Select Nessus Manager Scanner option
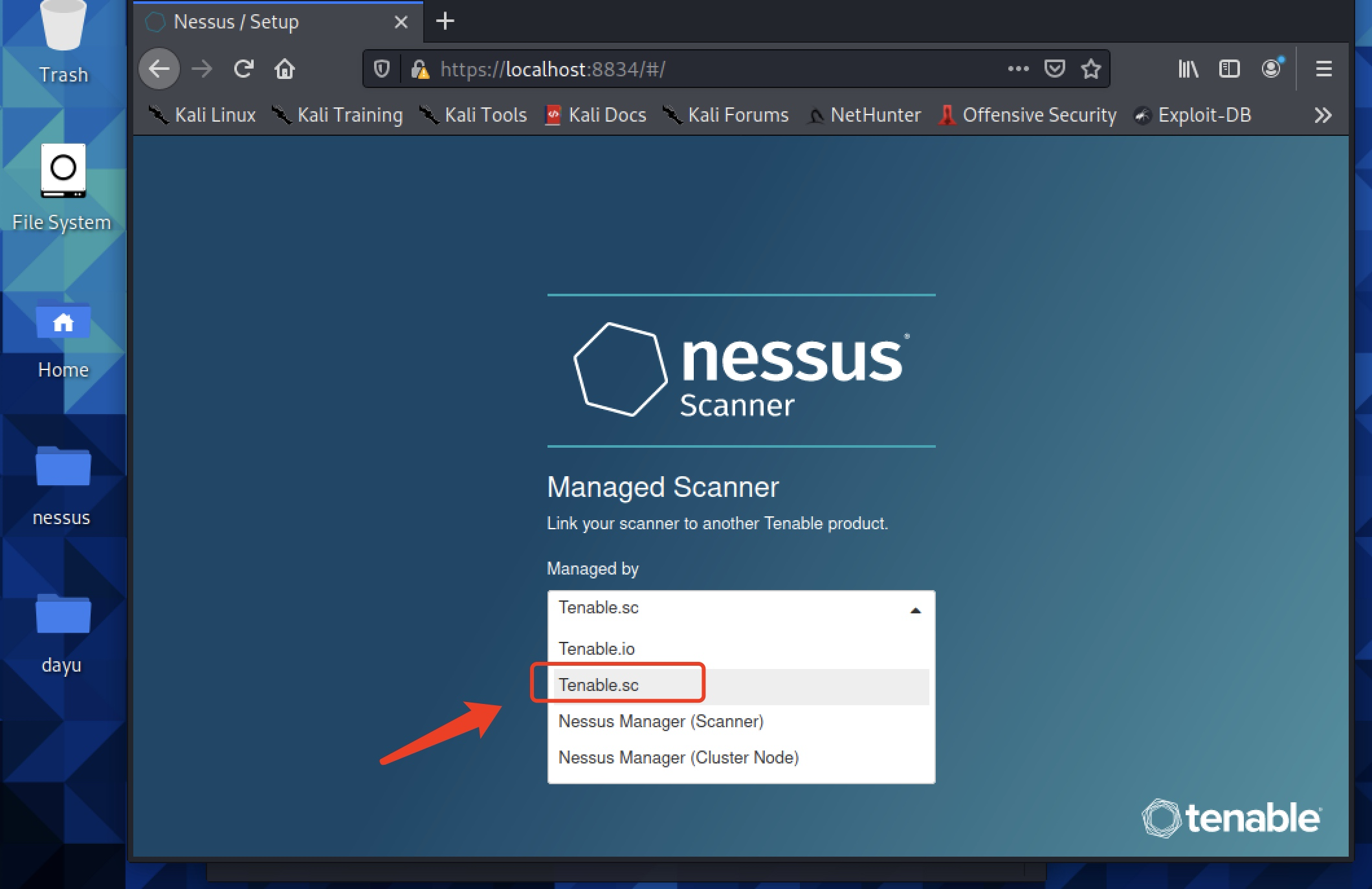The height and width of the screenshot is (889, 1372). (x=660, y=721)
